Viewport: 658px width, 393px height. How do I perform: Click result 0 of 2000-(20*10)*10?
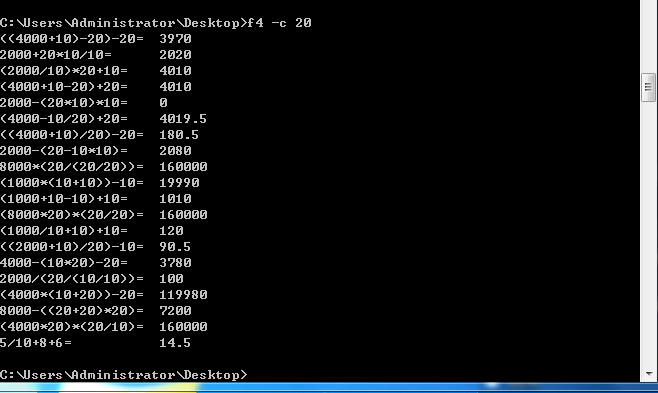click(x=164, y=102)
